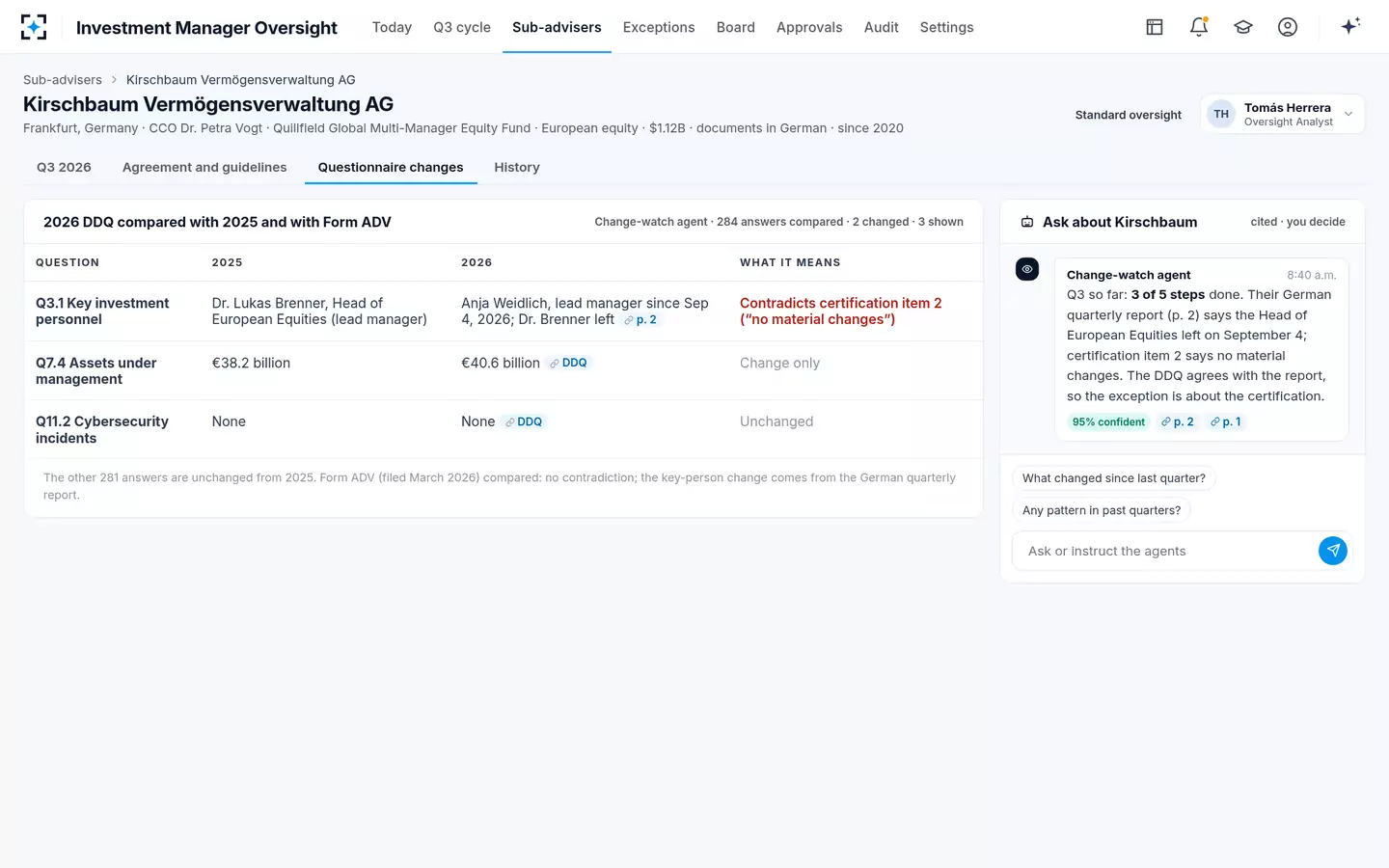Open p. 2 citation in Q3.1 row
The image size is (1389, 868).
(x=640, y=320)
